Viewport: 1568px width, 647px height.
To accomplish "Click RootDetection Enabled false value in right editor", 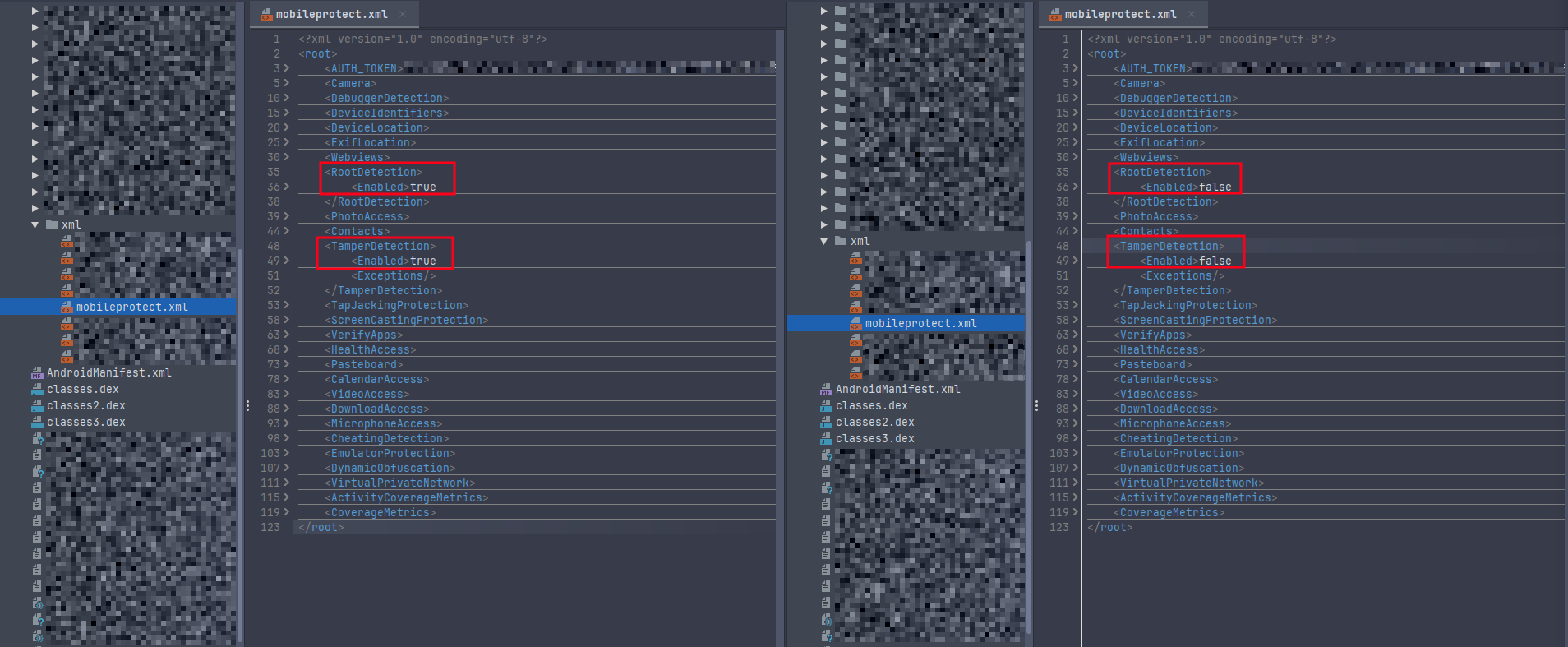I will tap(1215, 187).
